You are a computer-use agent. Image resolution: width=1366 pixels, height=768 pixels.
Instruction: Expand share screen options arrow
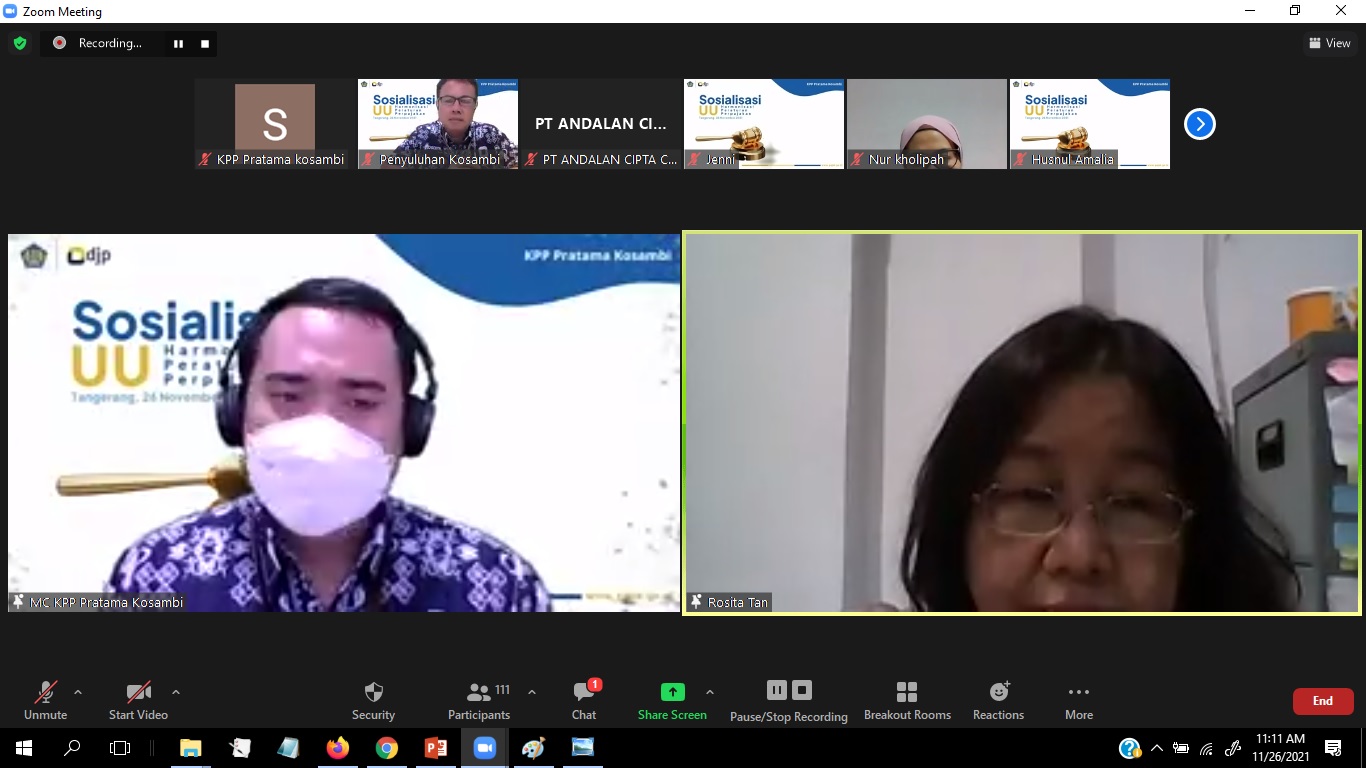710,692
